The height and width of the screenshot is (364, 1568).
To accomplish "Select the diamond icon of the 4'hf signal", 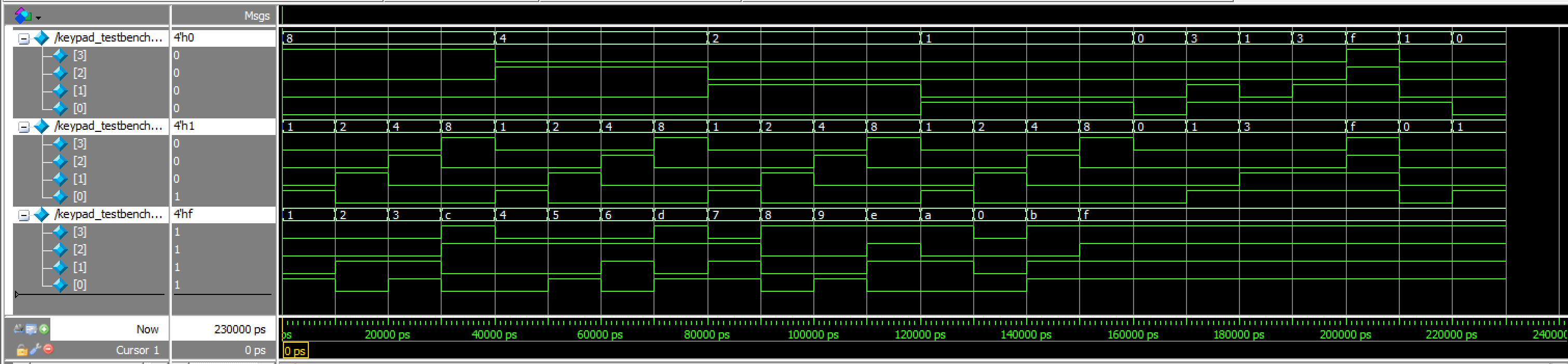I will (x=42, y=214).
